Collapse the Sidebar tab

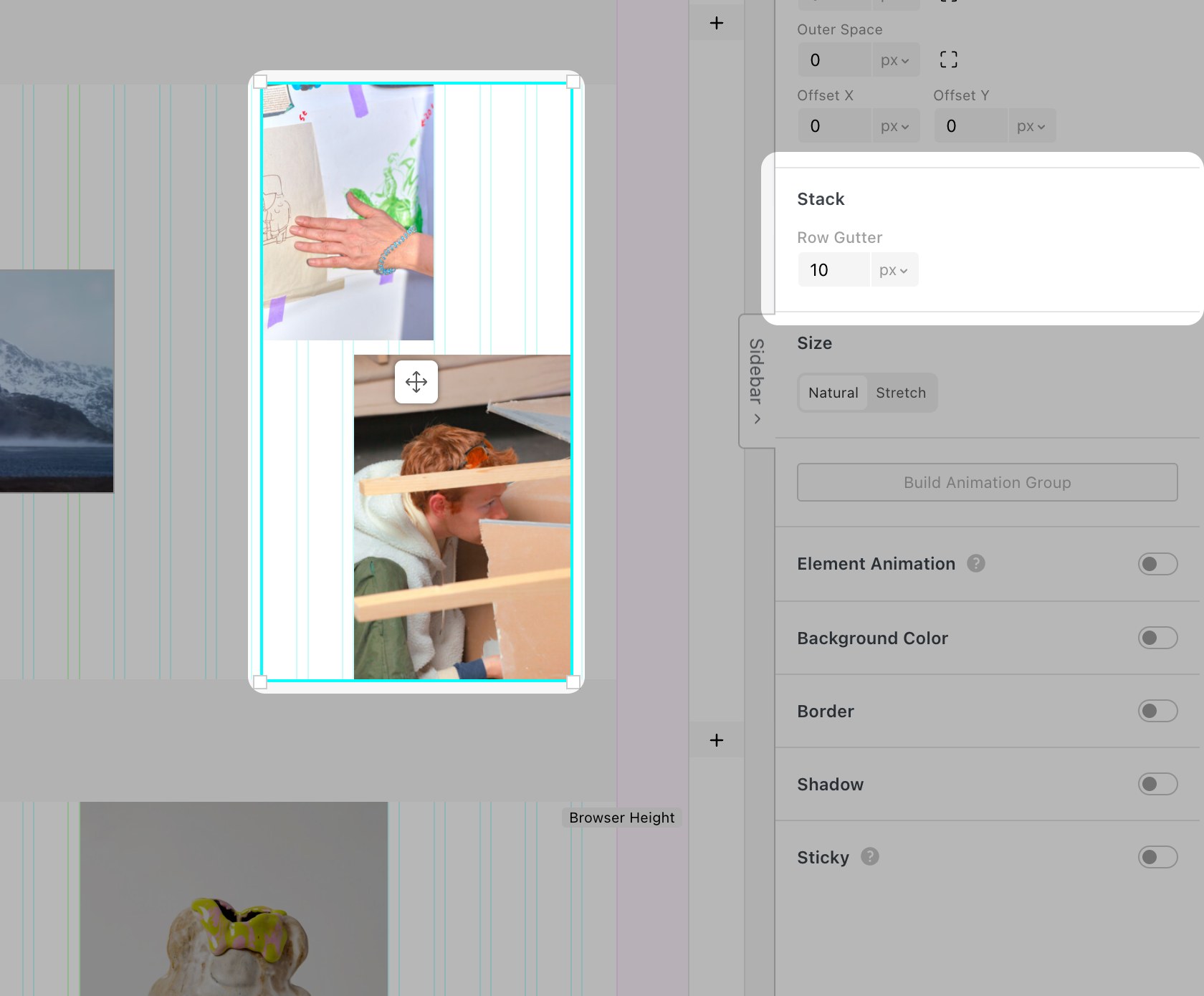tap(757, 381)
